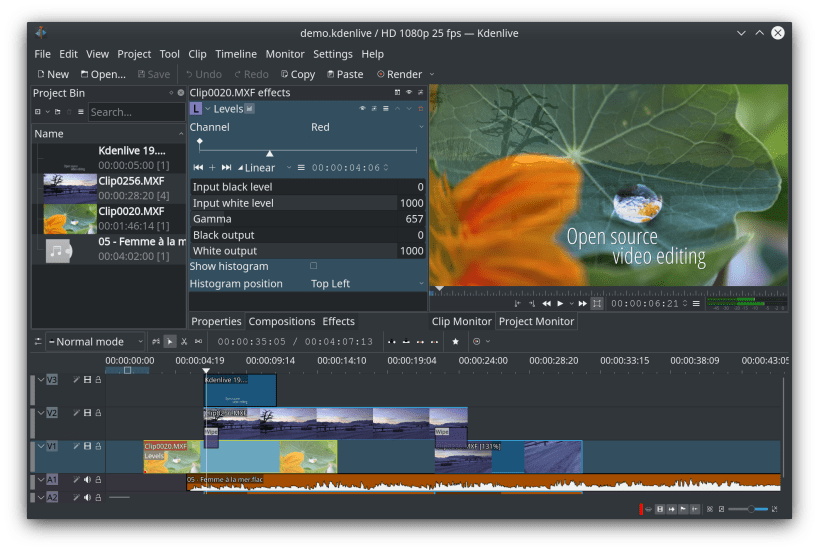Screen dimensions: 819x551
Task: Click the play button in the monitor
Action: [x=559, y=303]
